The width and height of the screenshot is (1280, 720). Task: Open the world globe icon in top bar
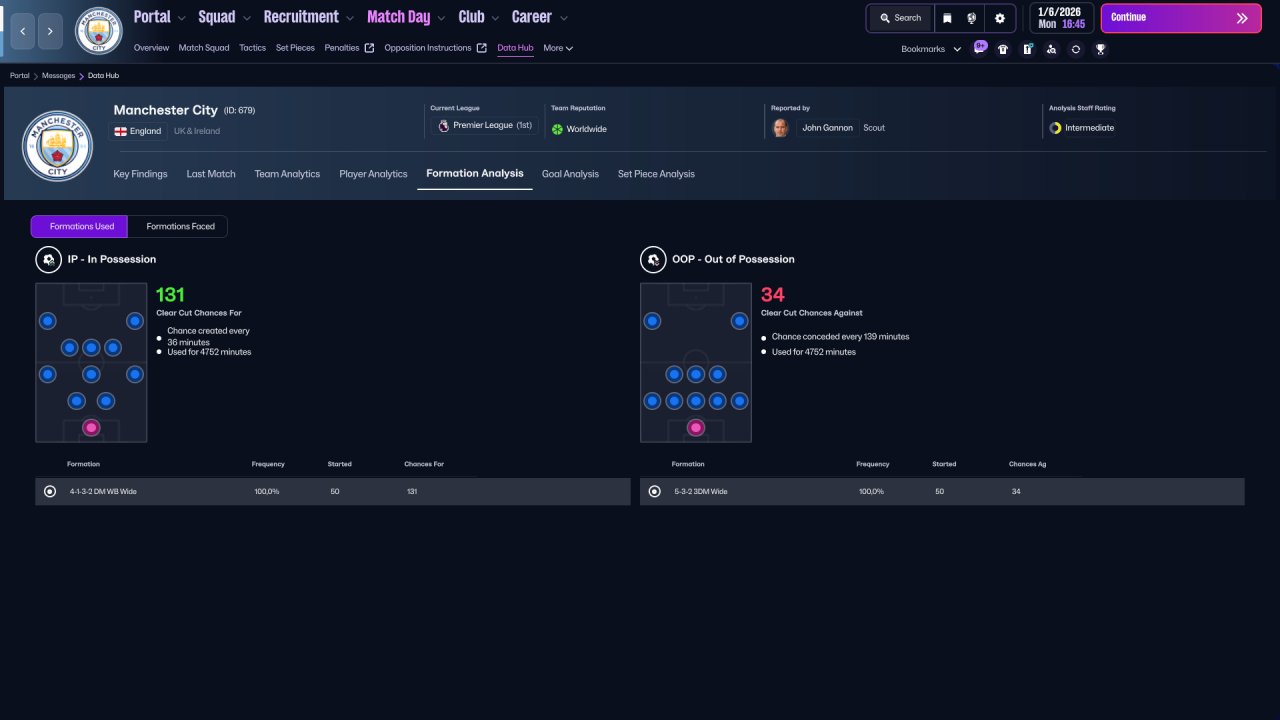(x=972, y=18)
